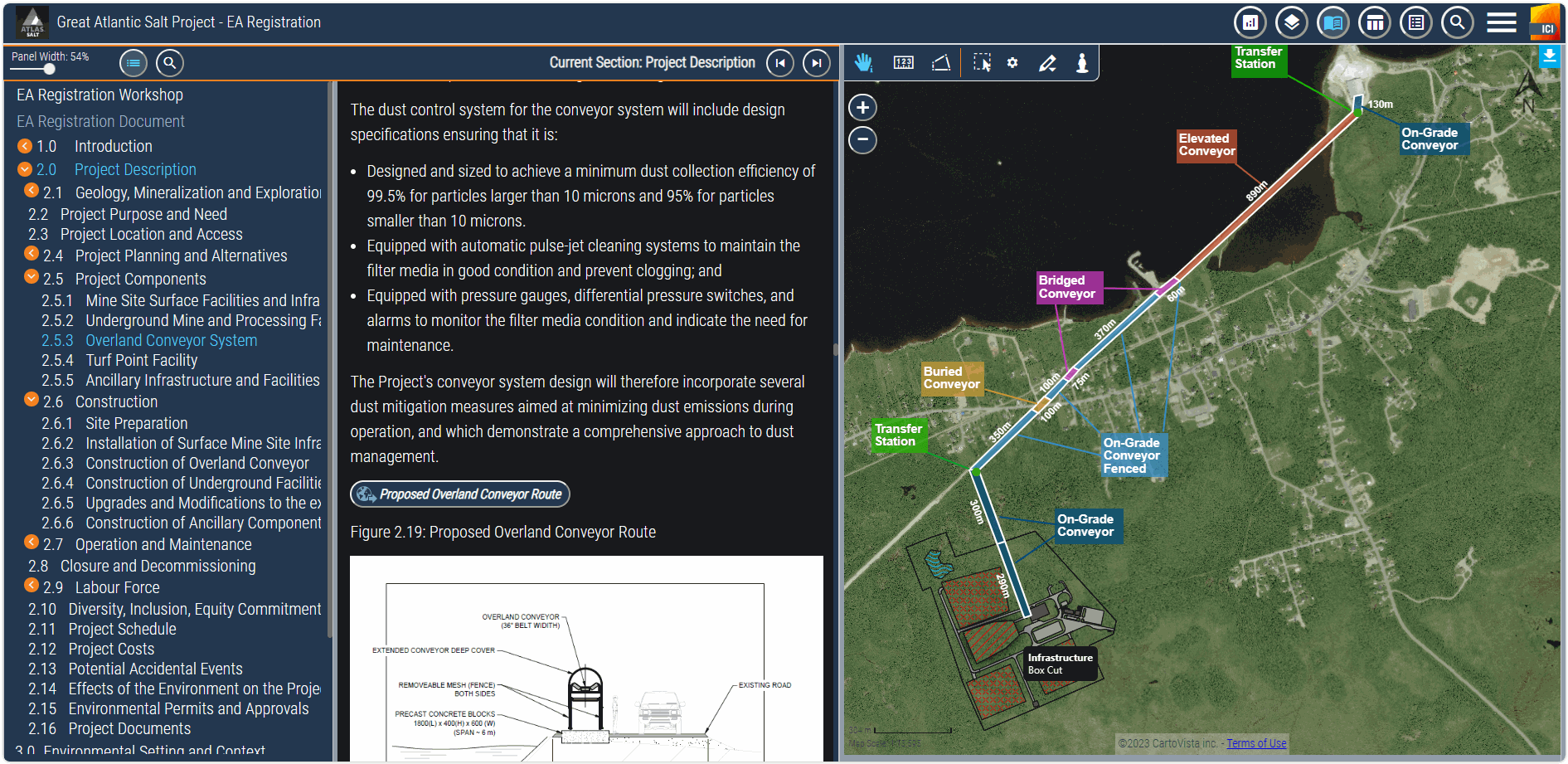Open the map layers panel icon
Screen dimensions: 1568x764
click(1291, 22)
